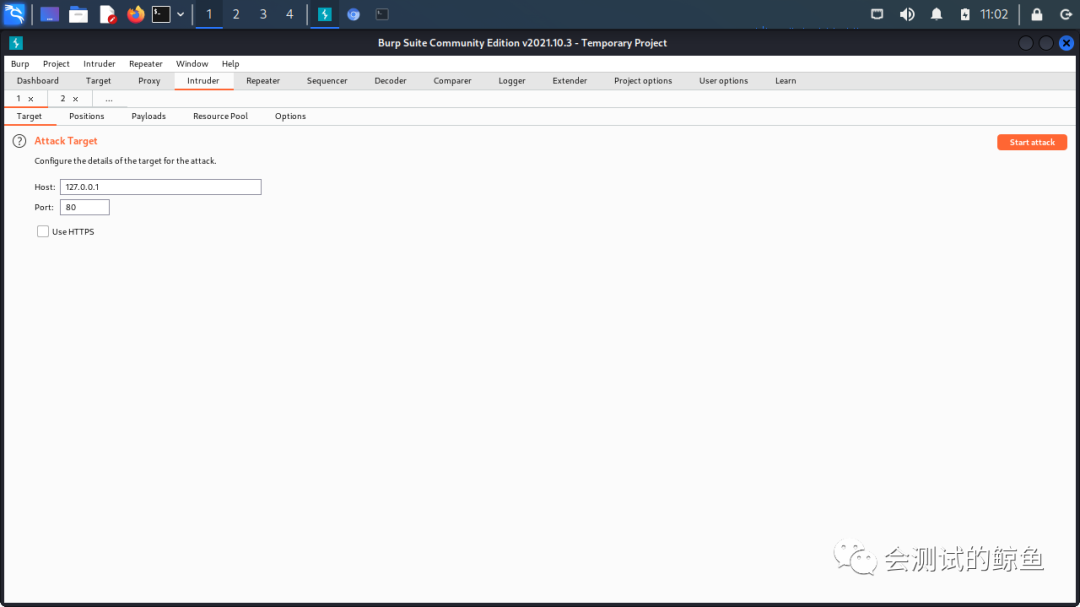Switch to the Extender tab
1080x607 pixels.
(570, 81)
